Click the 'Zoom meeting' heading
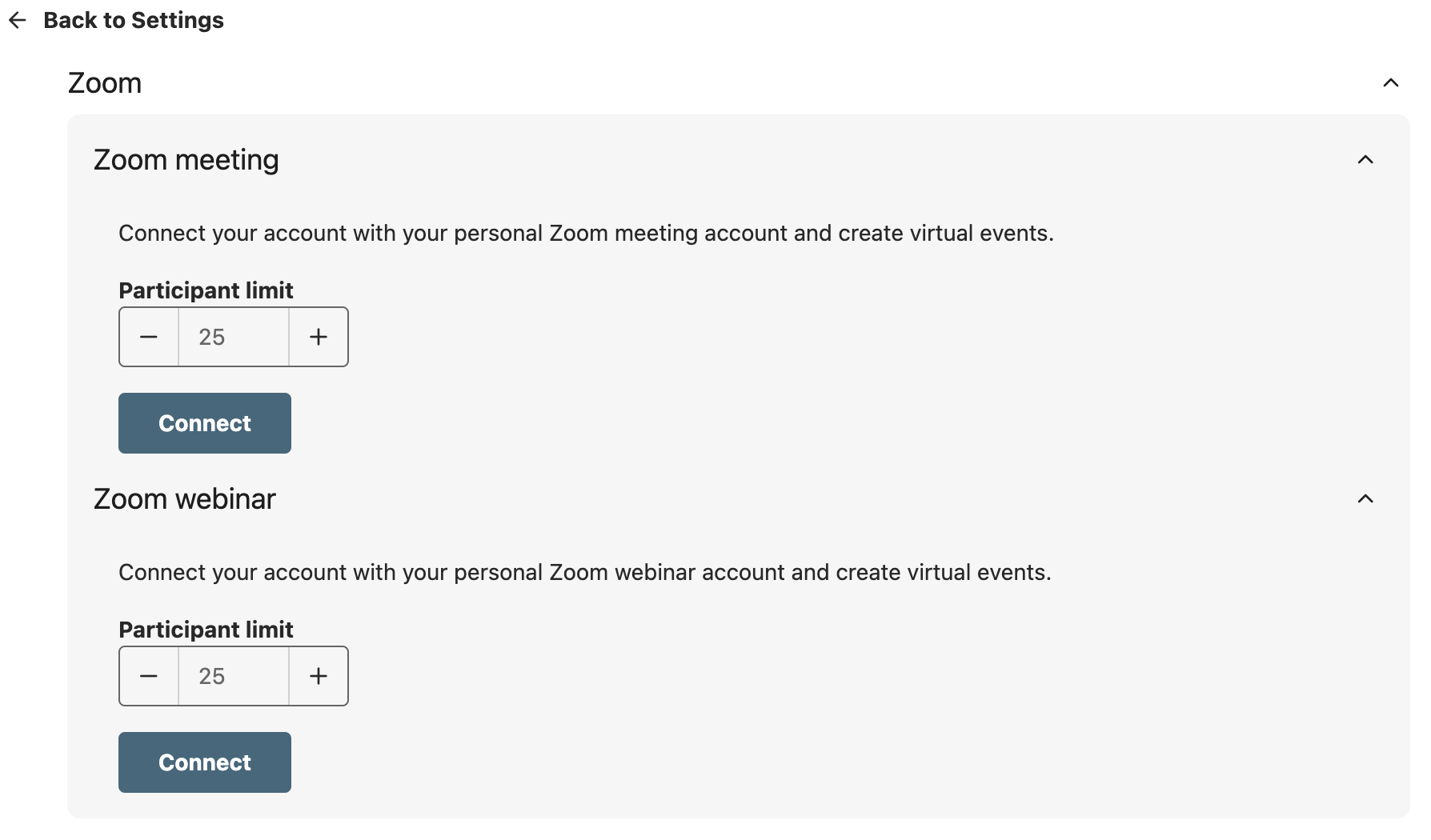The image size is (1431, 840). tap(186, 160)
